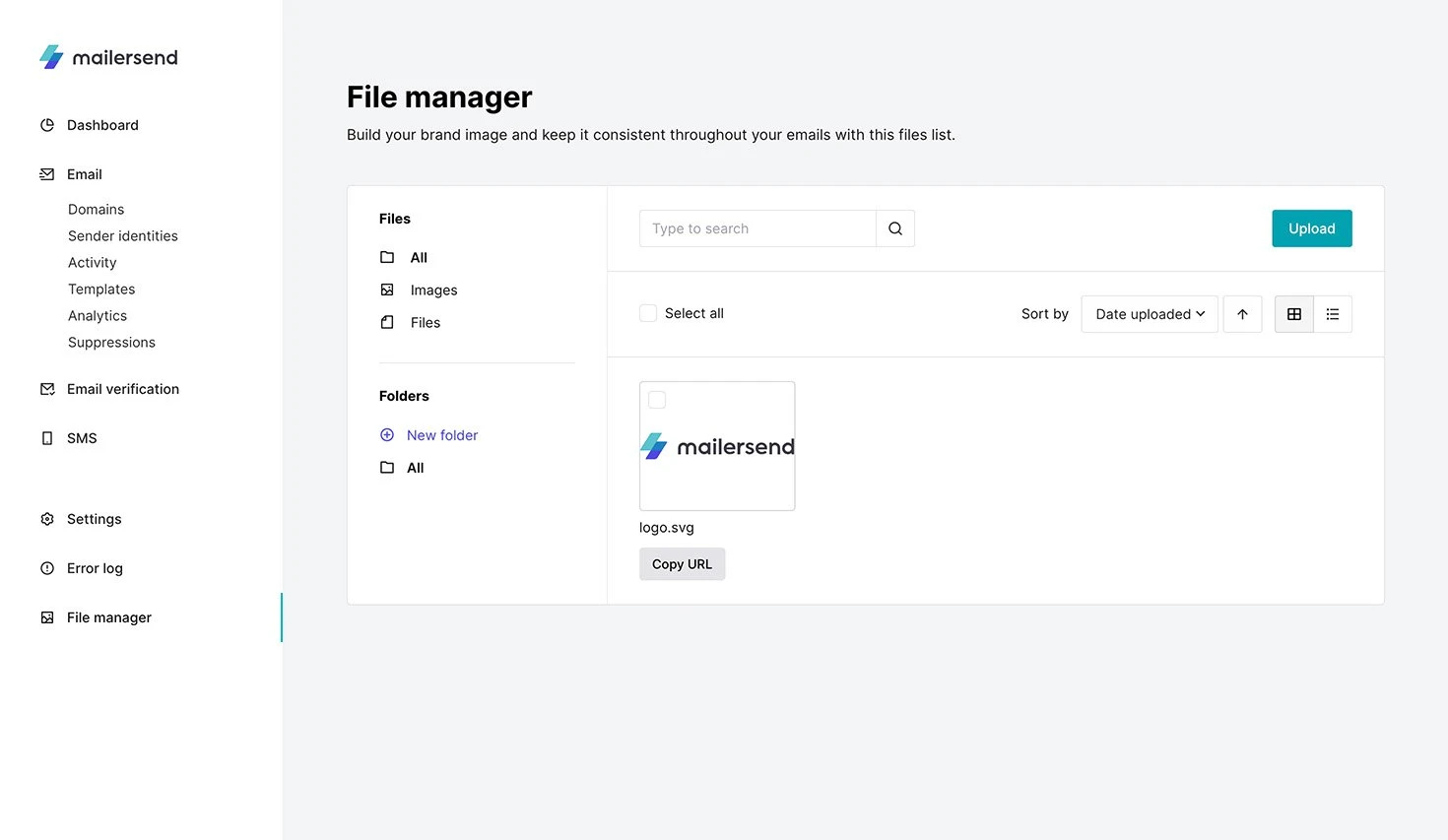
Task: Click the SMS phone icon
Action: 47,438
